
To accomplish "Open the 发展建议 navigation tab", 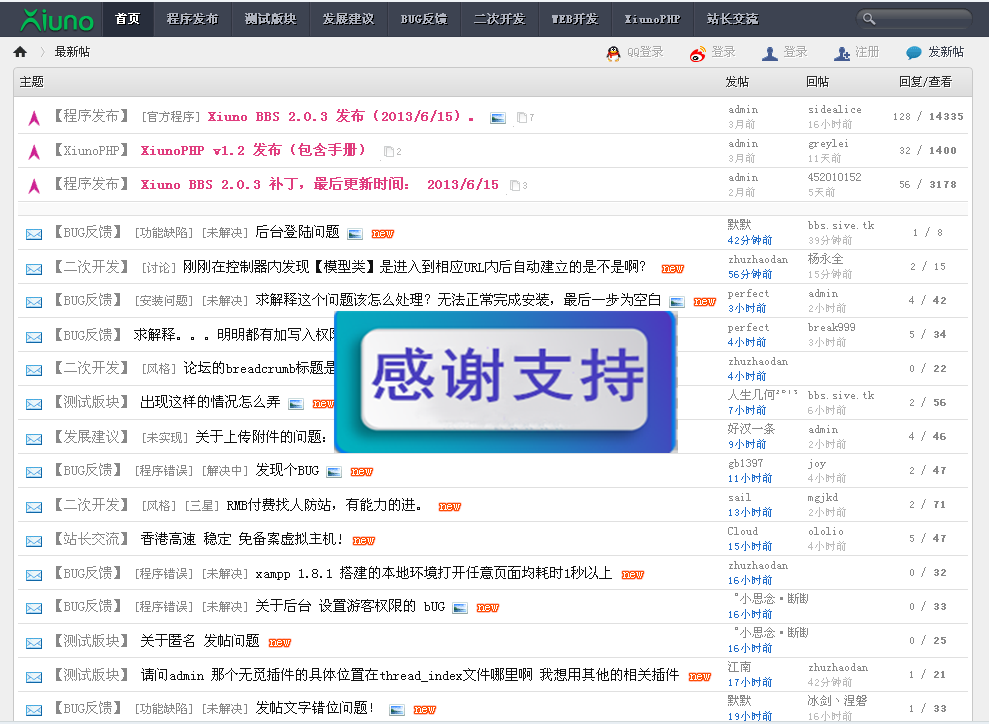I will [348, 19].
